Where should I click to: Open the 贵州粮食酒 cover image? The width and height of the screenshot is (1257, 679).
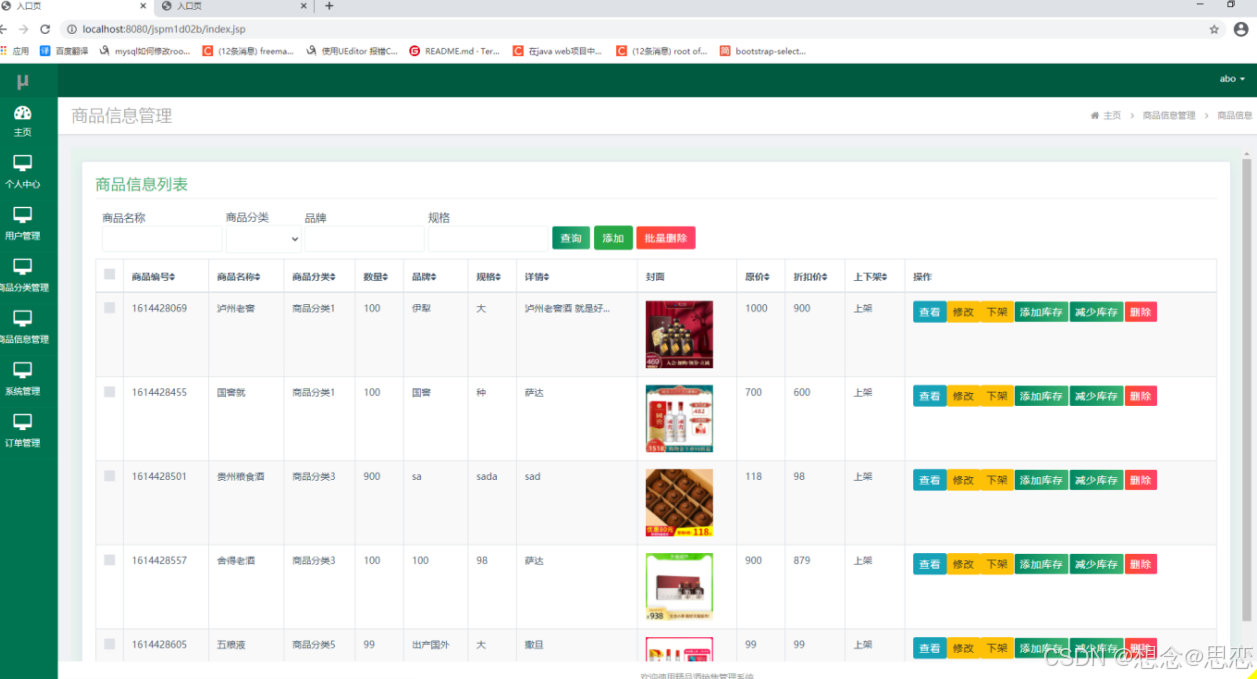(679, 503)
